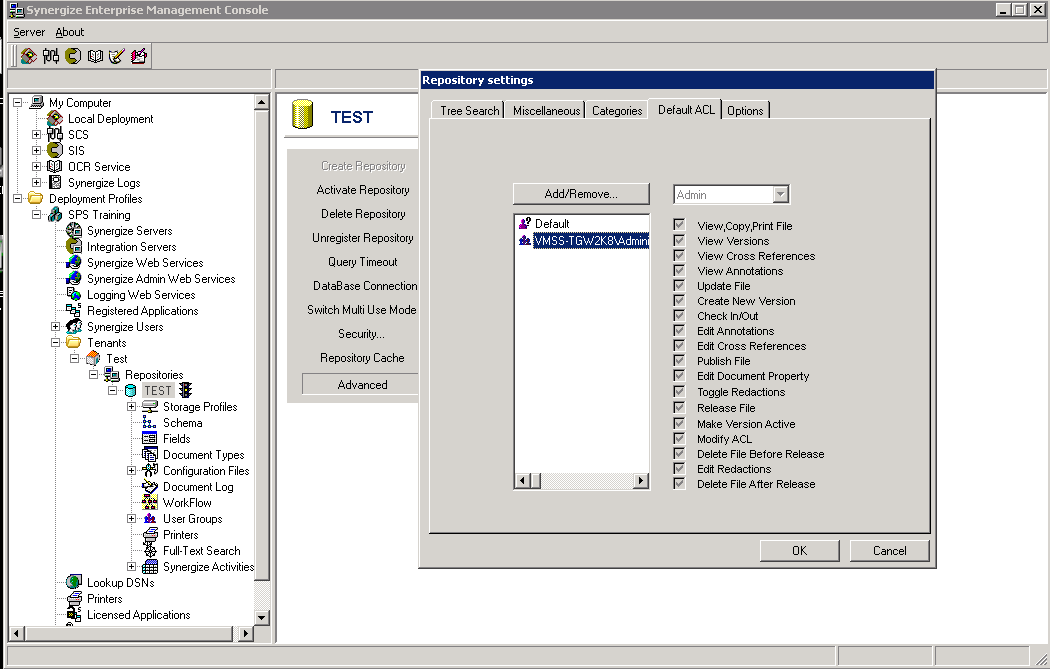Click the Security... button
Screen dimensions: 1050x669
tap(361, 333)
